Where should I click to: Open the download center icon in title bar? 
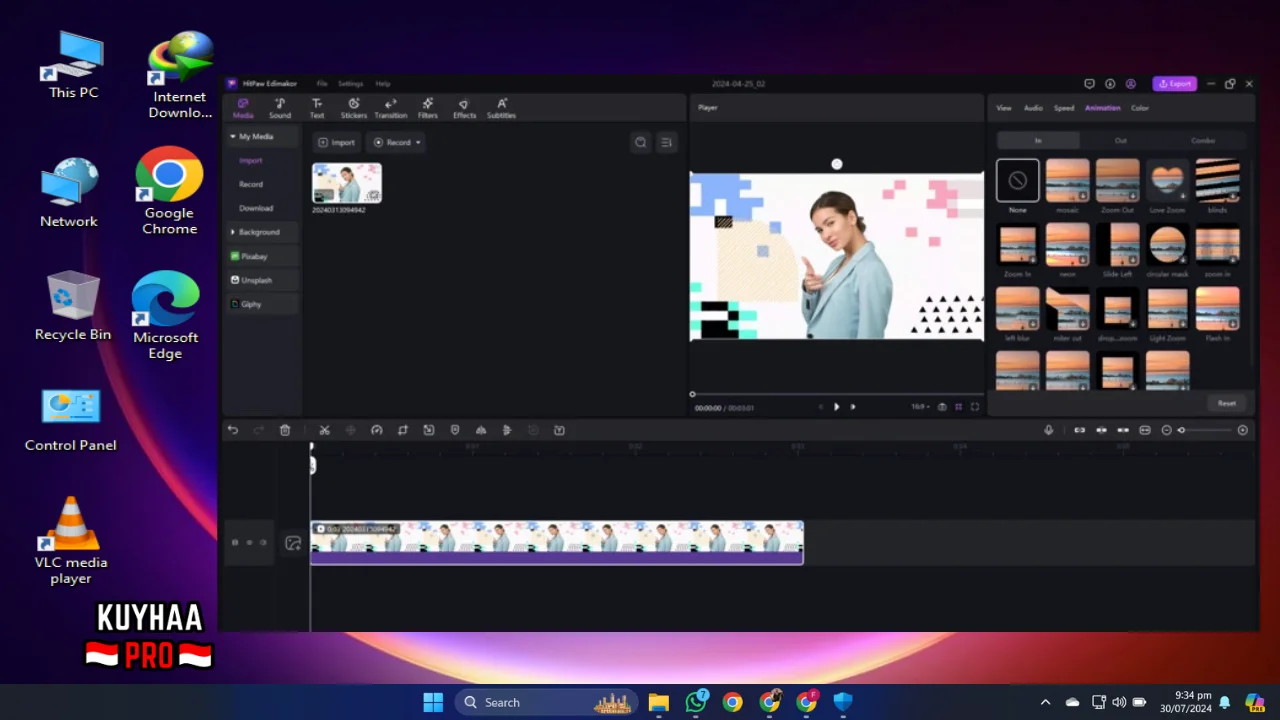(x=1110, y=84)
